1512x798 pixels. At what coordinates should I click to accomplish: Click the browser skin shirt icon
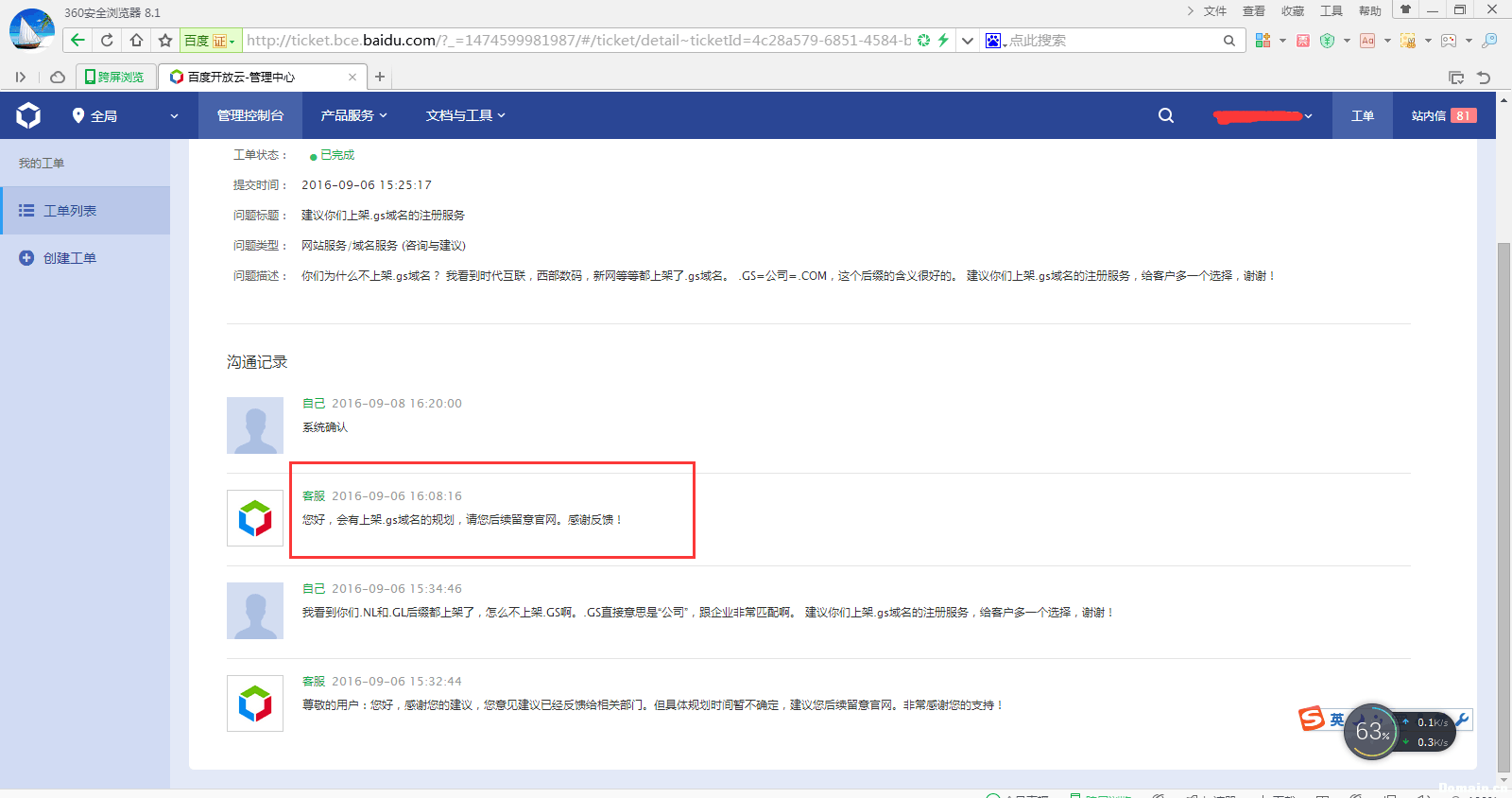pos(1405,9)
